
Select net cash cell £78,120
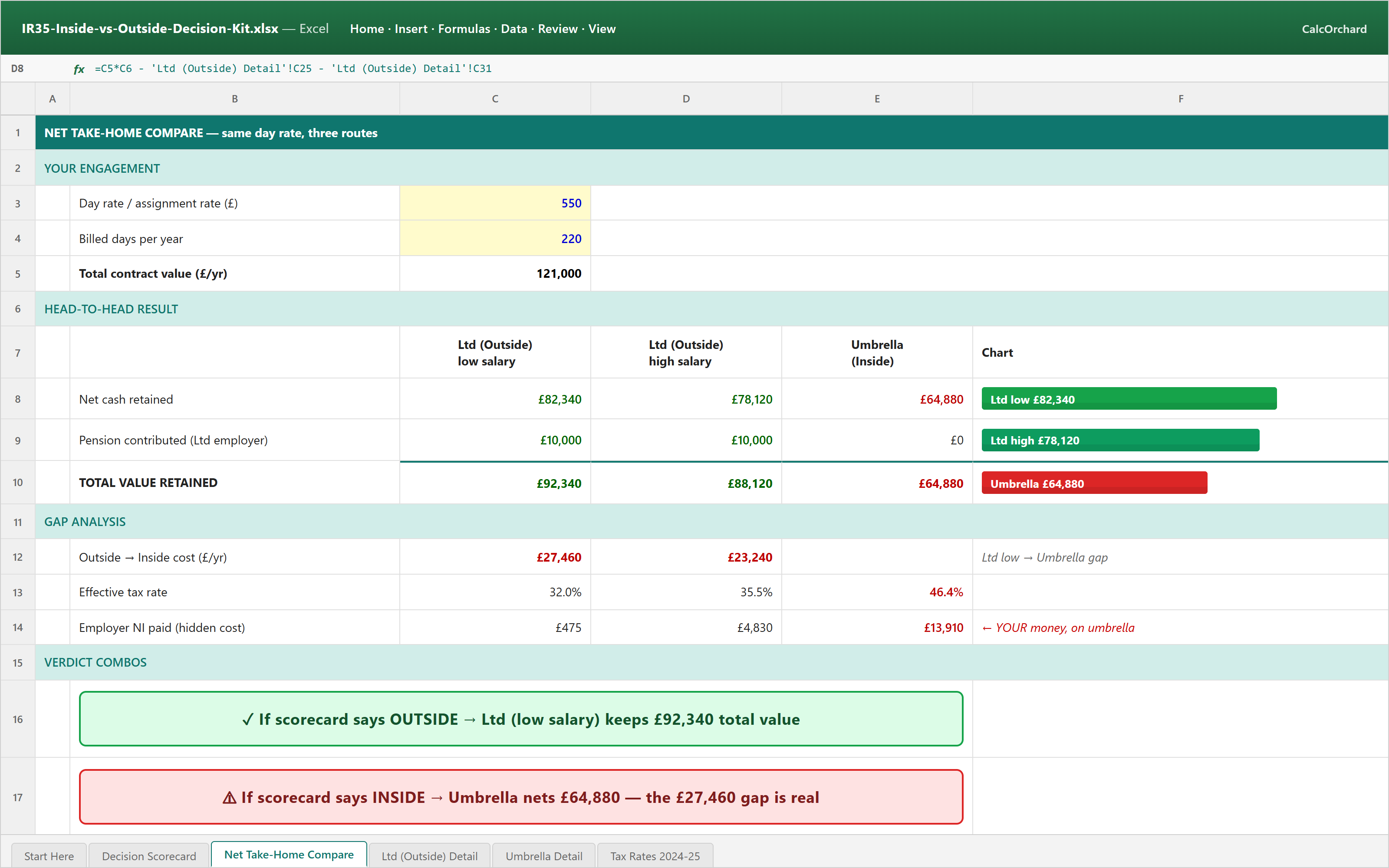(686, 399)
